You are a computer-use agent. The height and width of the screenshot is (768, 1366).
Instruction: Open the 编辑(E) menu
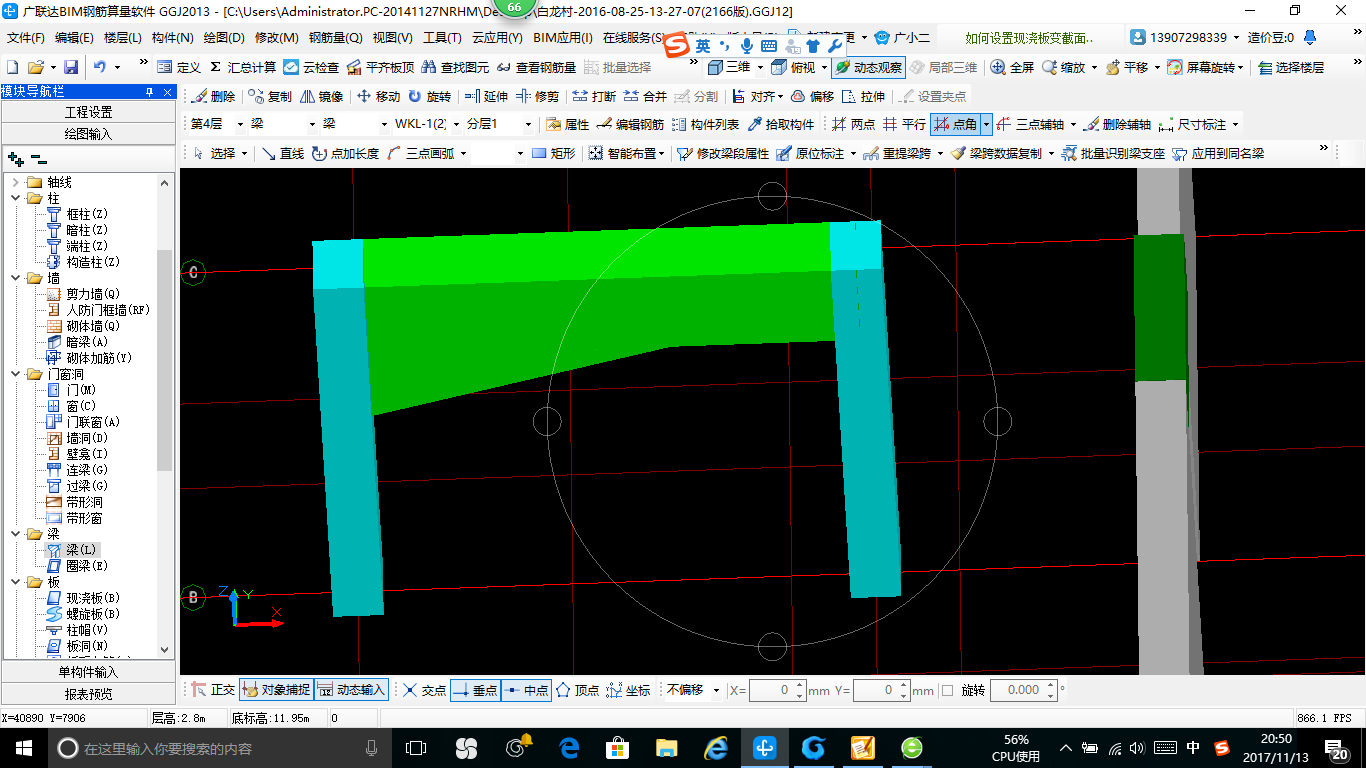click(74, 38)
